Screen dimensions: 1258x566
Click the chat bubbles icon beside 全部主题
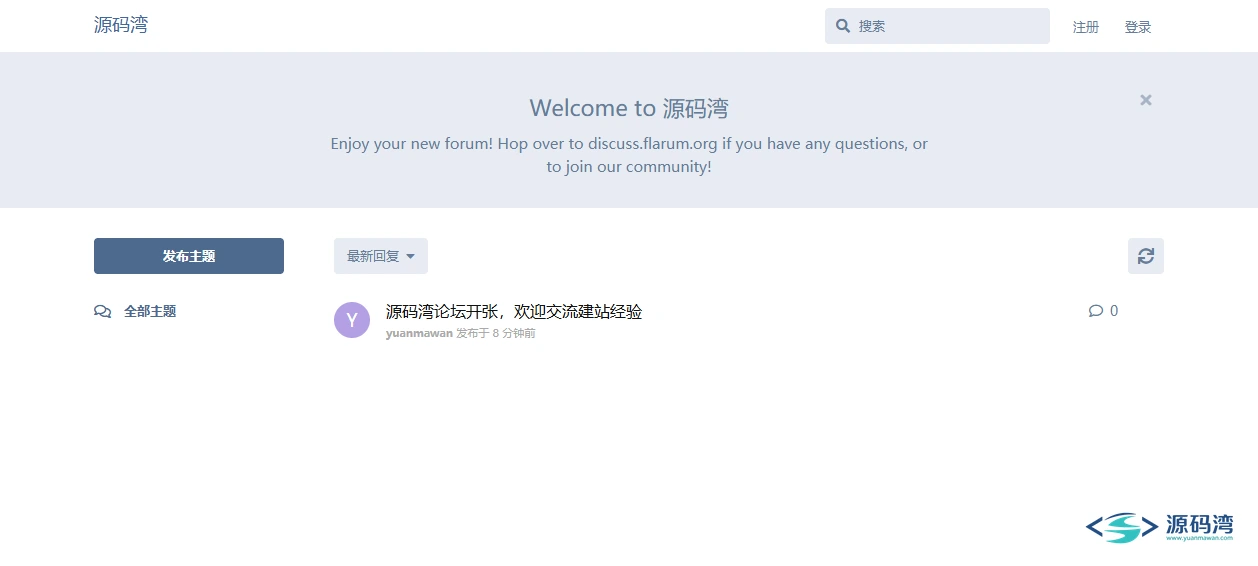103,312
